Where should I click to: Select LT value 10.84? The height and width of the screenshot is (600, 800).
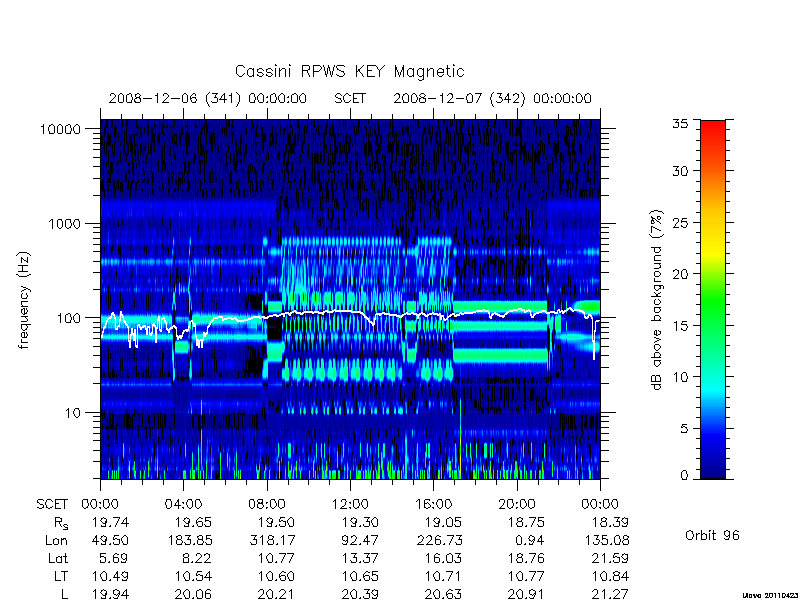coord(610,577)
